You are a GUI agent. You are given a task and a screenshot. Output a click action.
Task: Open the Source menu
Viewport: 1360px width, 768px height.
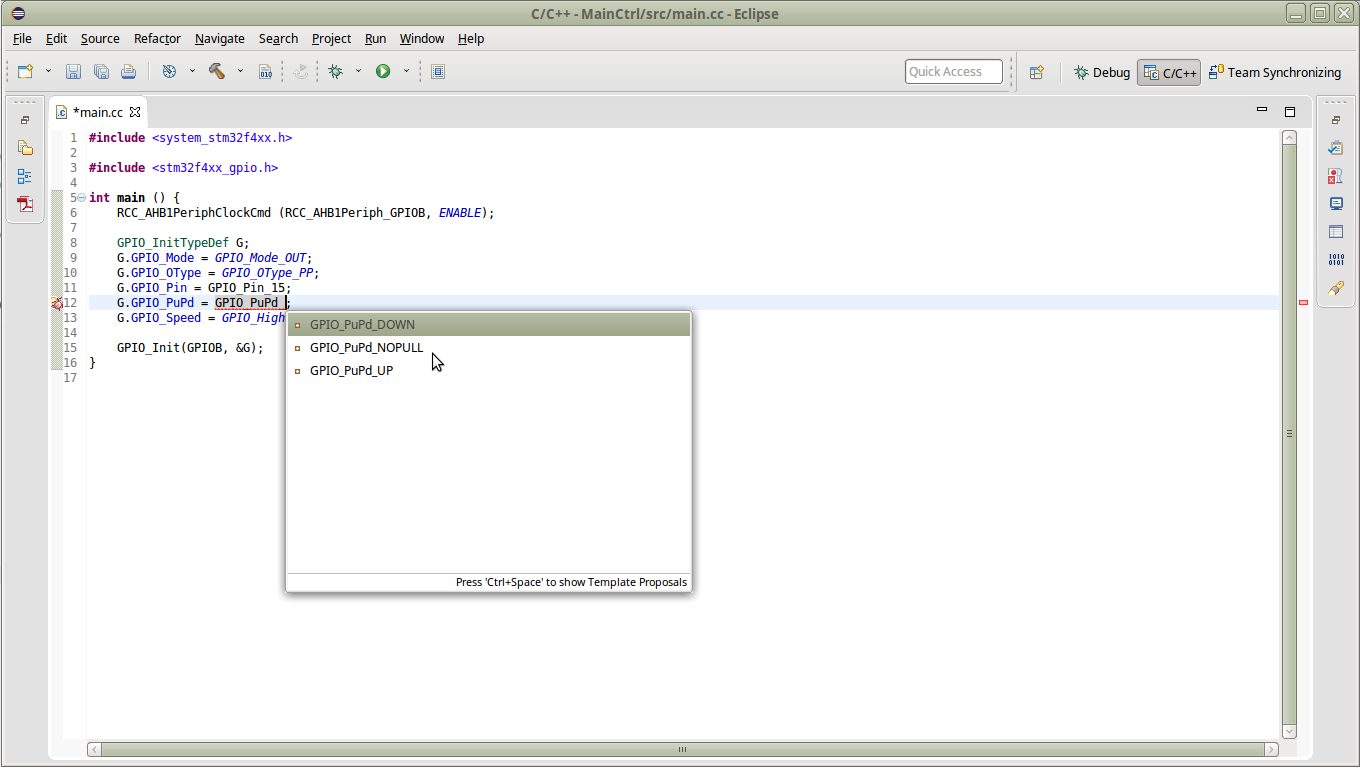(100, 38)
